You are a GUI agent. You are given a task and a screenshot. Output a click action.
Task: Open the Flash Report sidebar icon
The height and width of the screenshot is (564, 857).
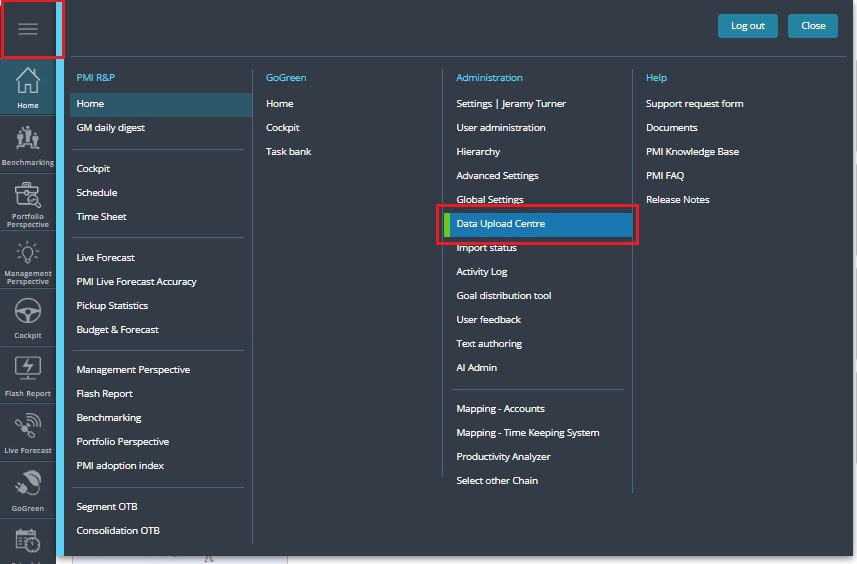pos(28,377)
